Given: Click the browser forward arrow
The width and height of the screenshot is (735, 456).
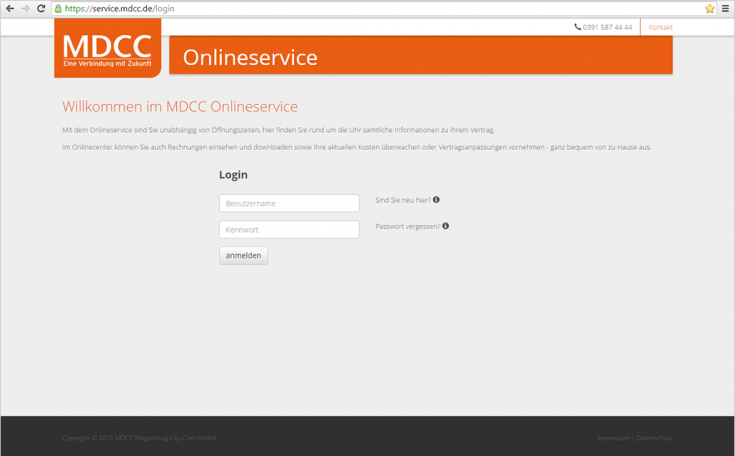Looking at the screenshot, I should click(25, 8).
